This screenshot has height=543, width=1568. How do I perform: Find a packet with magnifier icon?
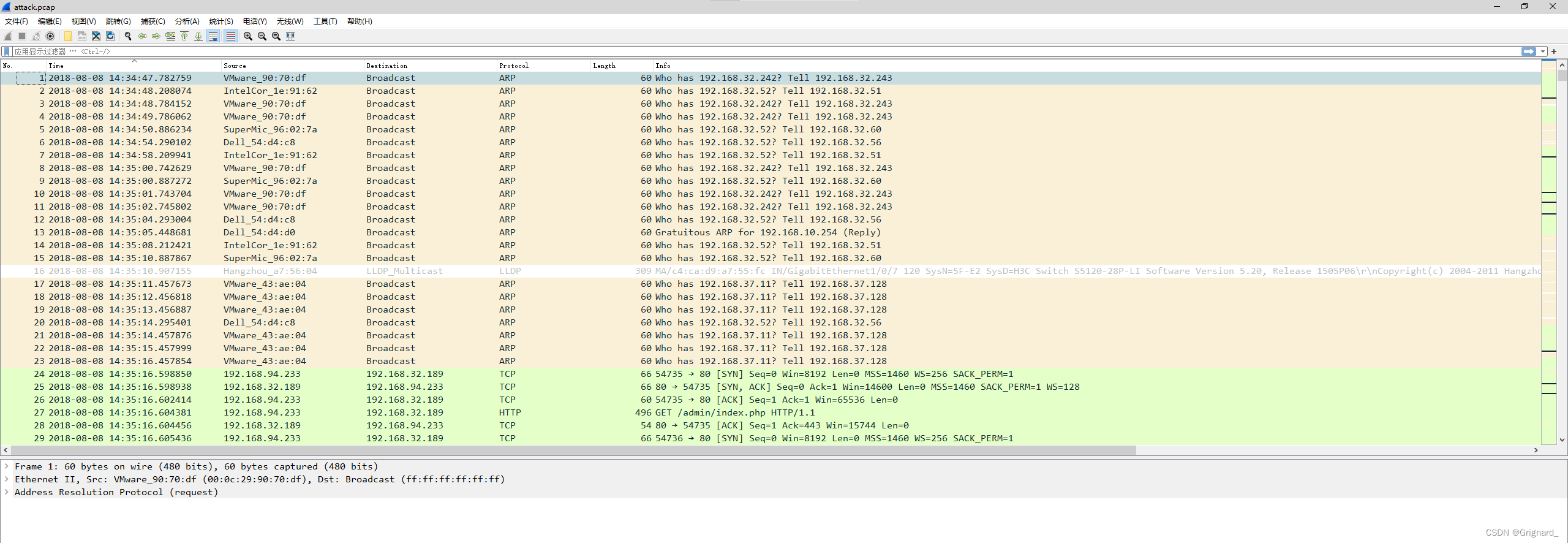click(128, 36)
